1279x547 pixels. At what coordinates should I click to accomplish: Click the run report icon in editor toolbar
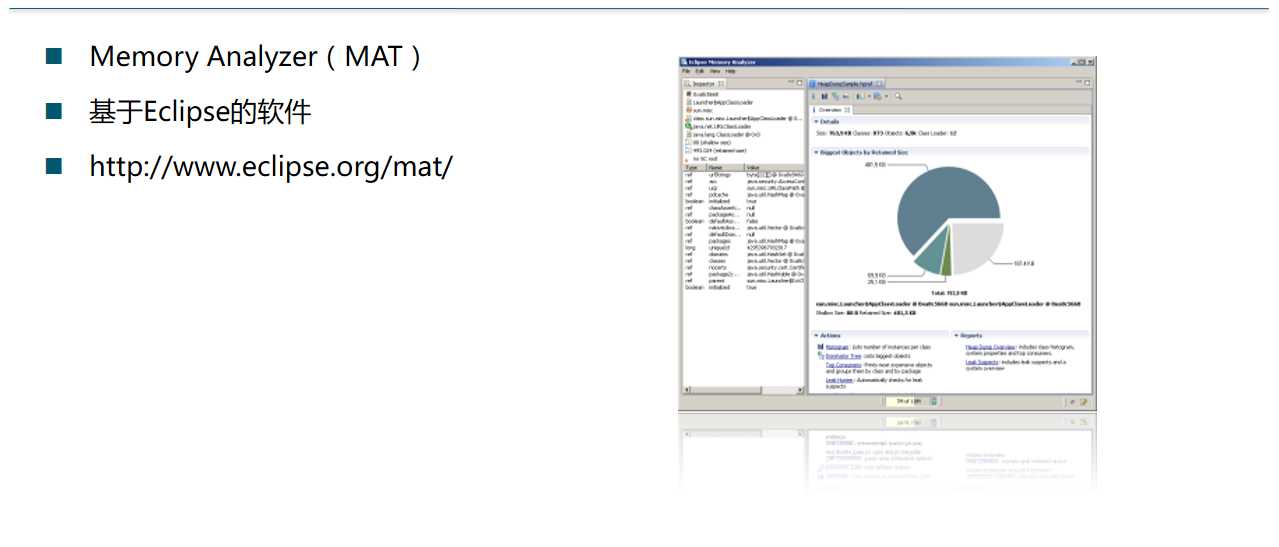[858, 96]
